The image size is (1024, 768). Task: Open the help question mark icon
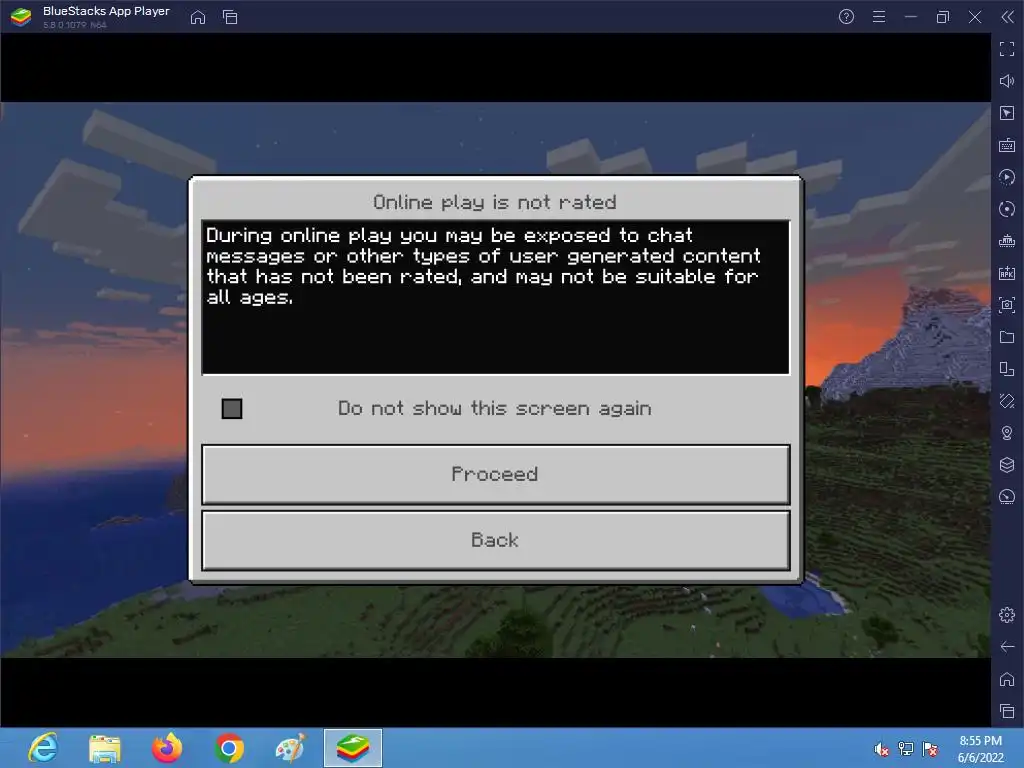(x=846, y=17)
